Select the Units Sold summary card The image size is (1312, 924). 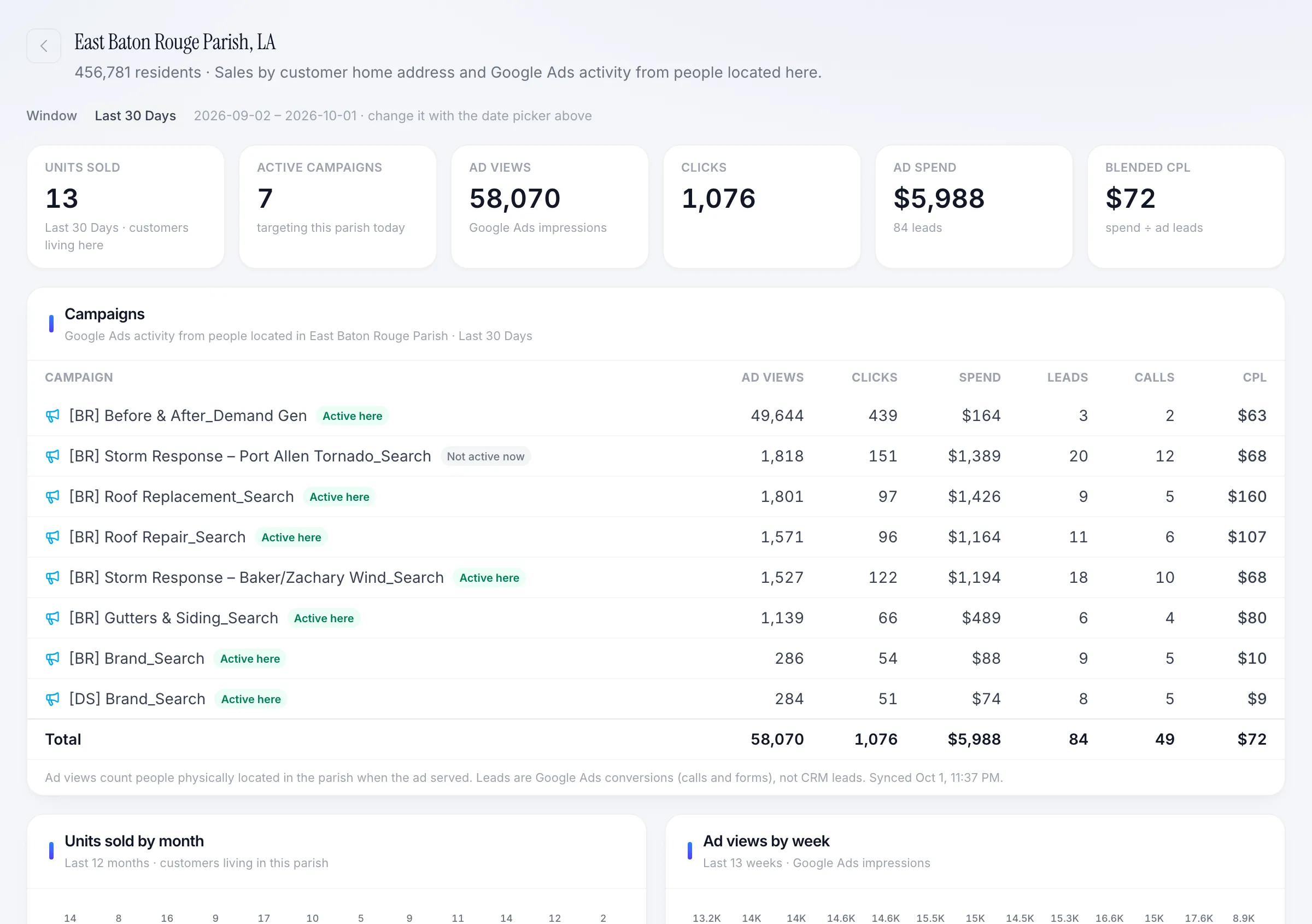click(126, 207)
